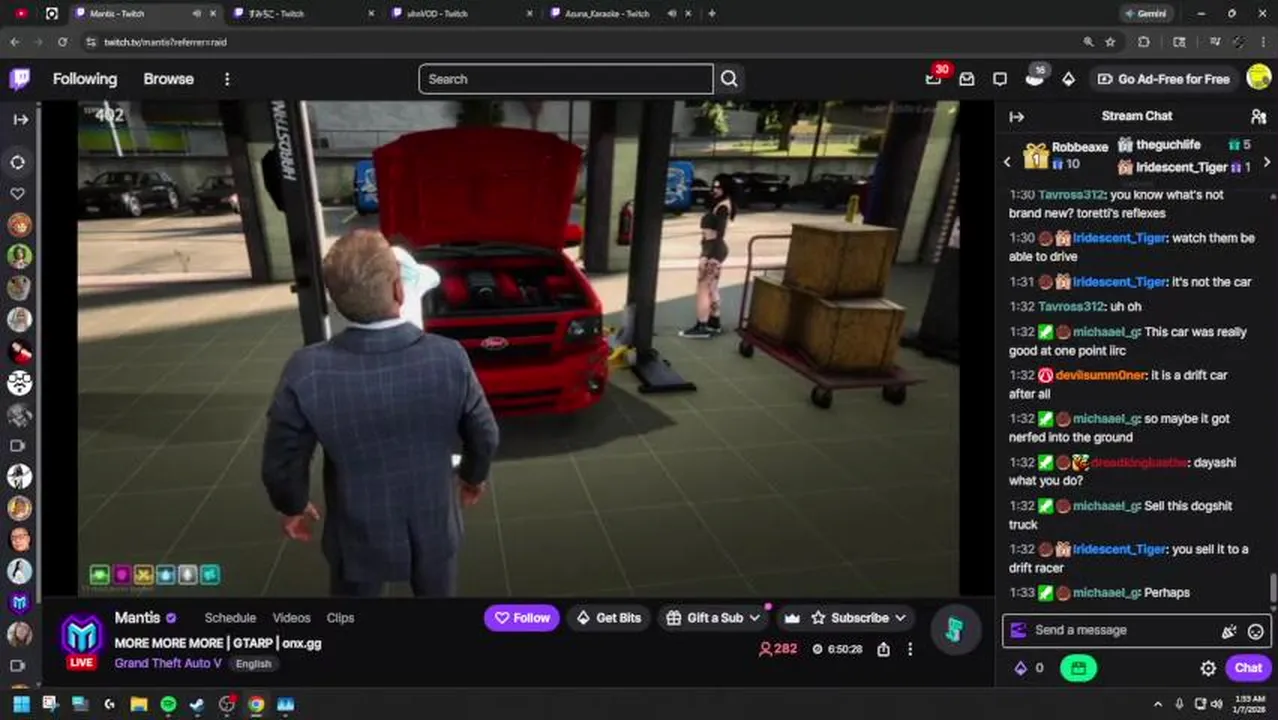Image resolution: width=1278 pixels, height=720 pixels.
Task: Open the user profile avatar menu
Action: [x=1259, y=78]
